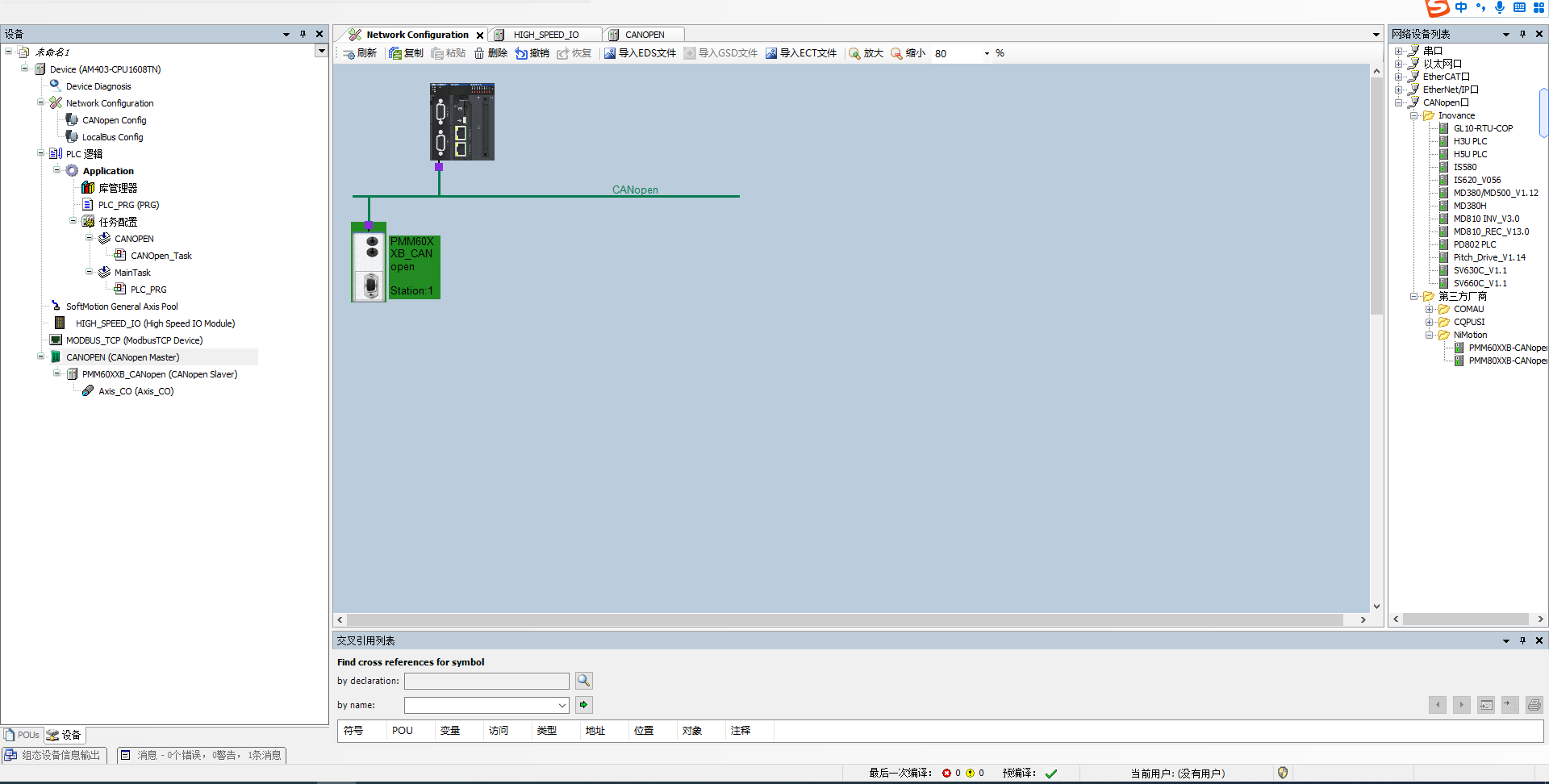Click the print icon in cross-reference panel
The height and width of the screenshot is (784, 1549).
point(1534,705)
